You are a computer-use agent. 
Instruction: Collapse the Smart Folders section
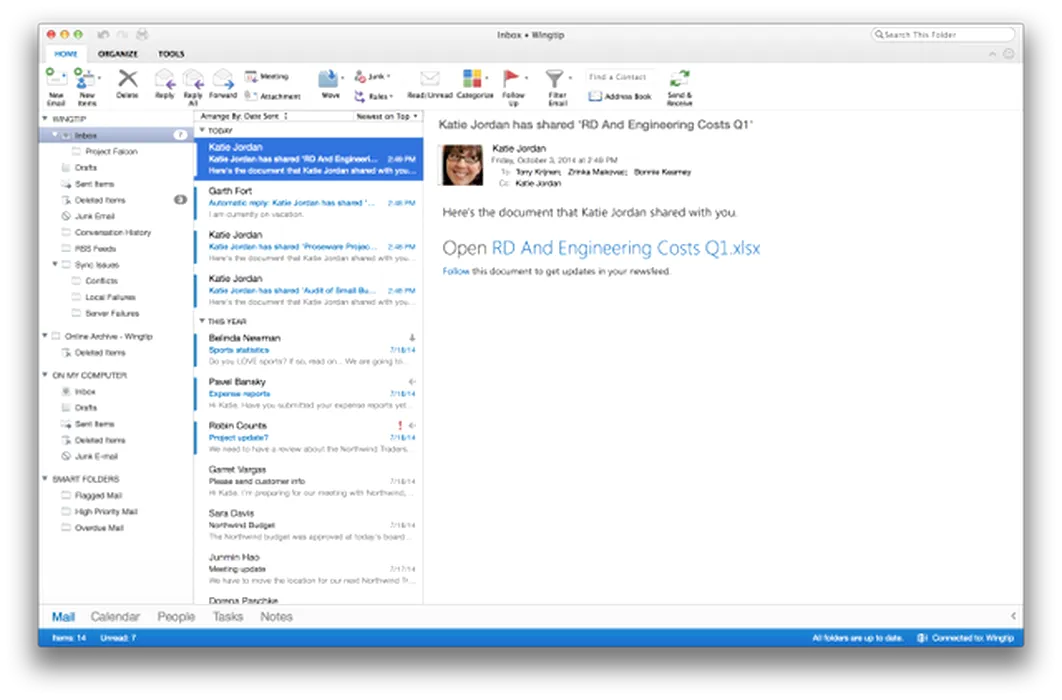point(45,479)
